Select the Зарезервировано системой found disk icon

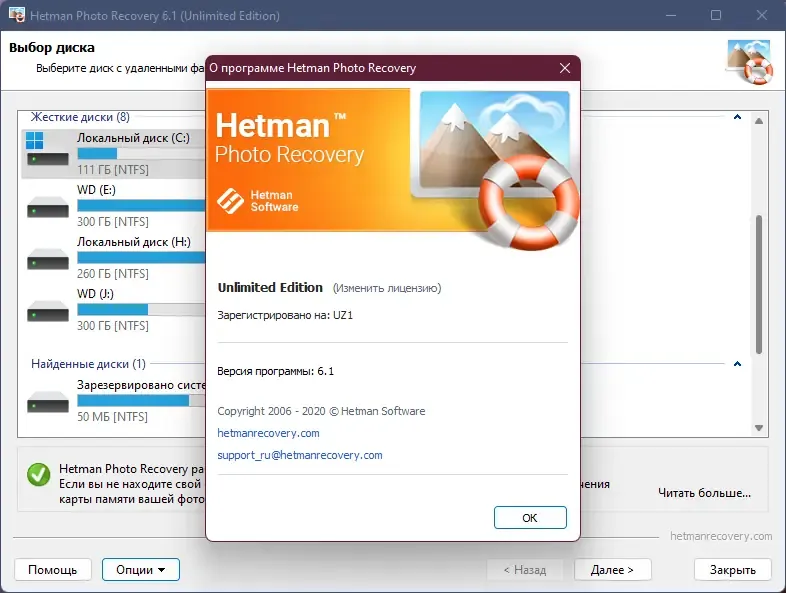48,402
